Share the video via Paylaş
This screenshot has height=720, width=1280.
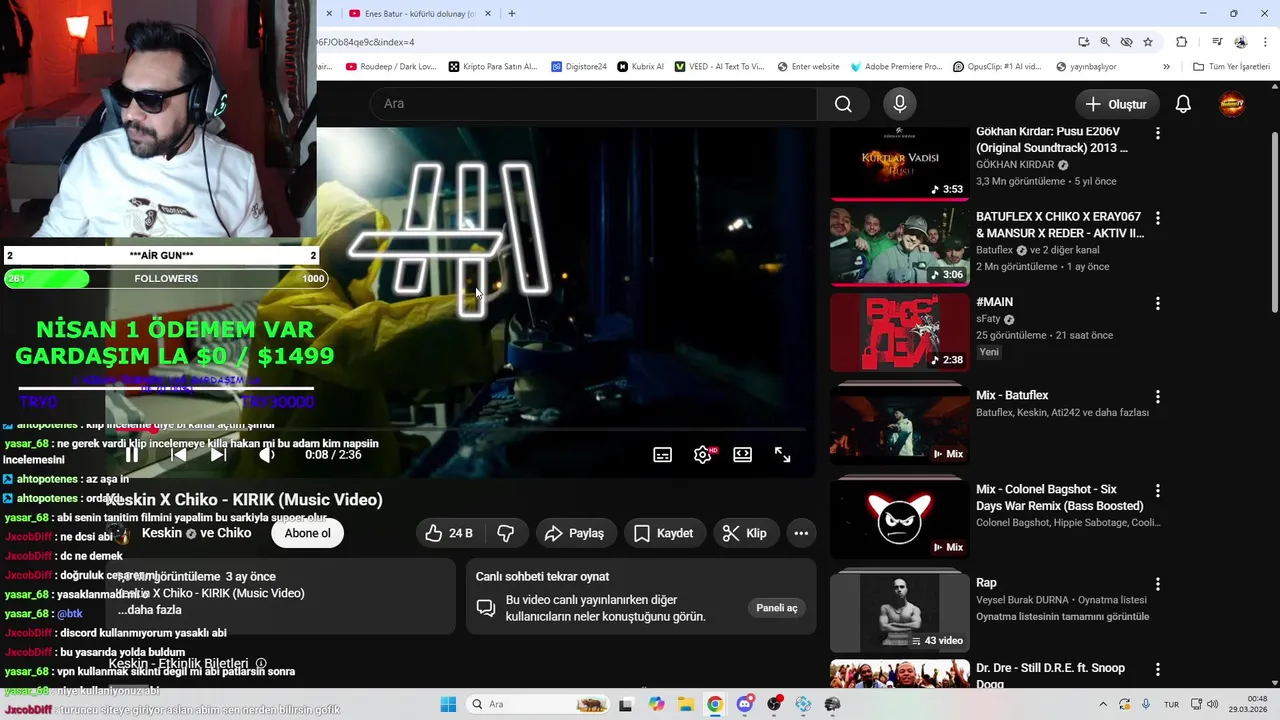[574, 533]
